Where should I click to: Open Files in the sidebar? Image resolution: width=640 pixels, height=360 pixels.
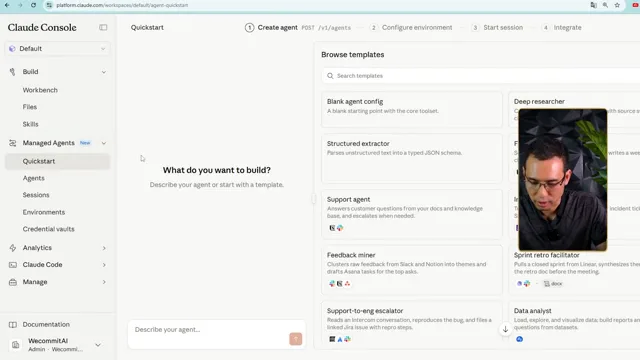pyautogui.click(x=30, y=107)
